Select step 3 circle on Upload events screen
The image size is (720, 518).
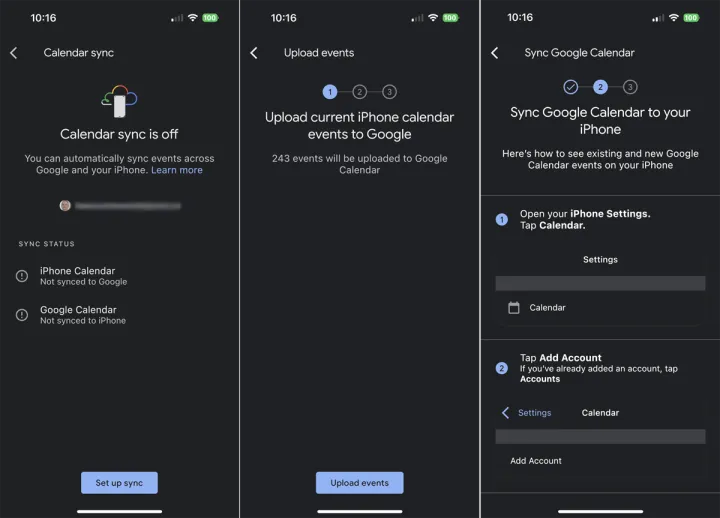(x=389, y=92)
